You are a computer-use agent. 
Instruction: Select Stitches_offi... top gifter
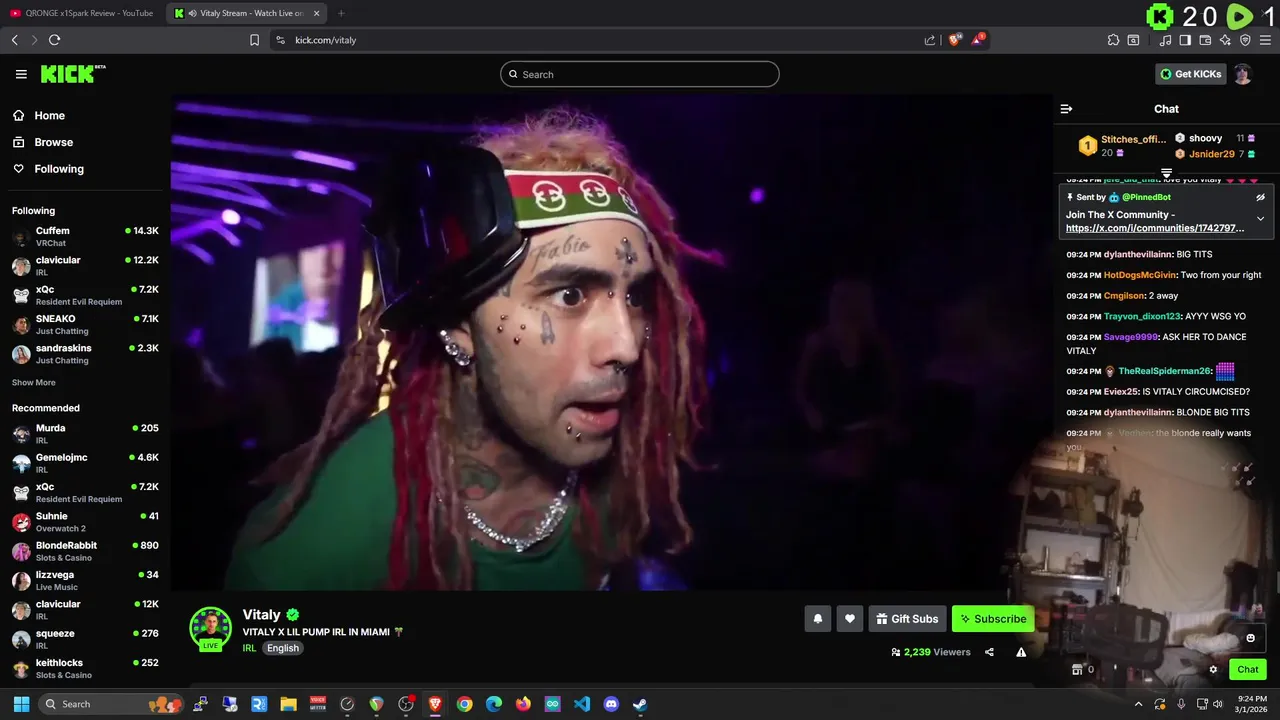[x=1122, y=146]
